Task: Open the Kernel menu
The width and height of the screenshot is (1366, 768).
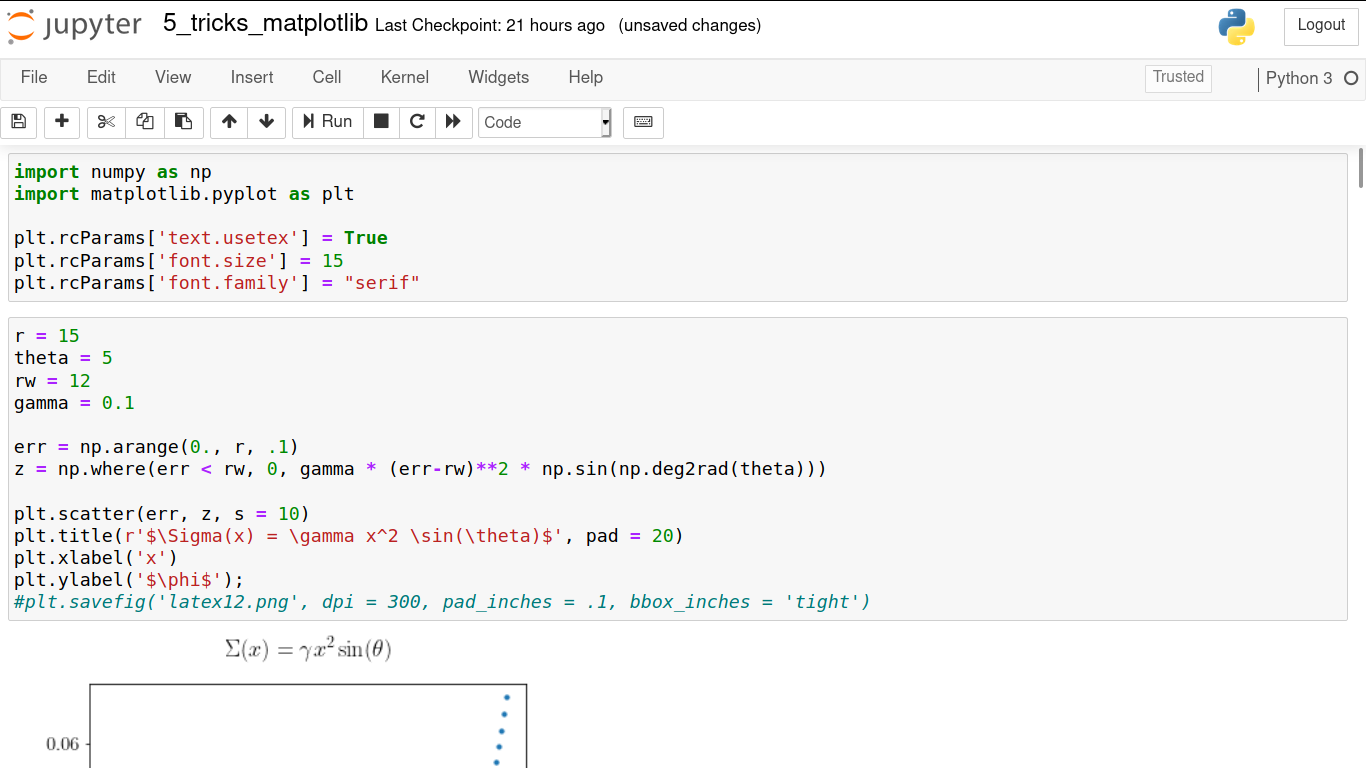Action: tap(404, 77)
